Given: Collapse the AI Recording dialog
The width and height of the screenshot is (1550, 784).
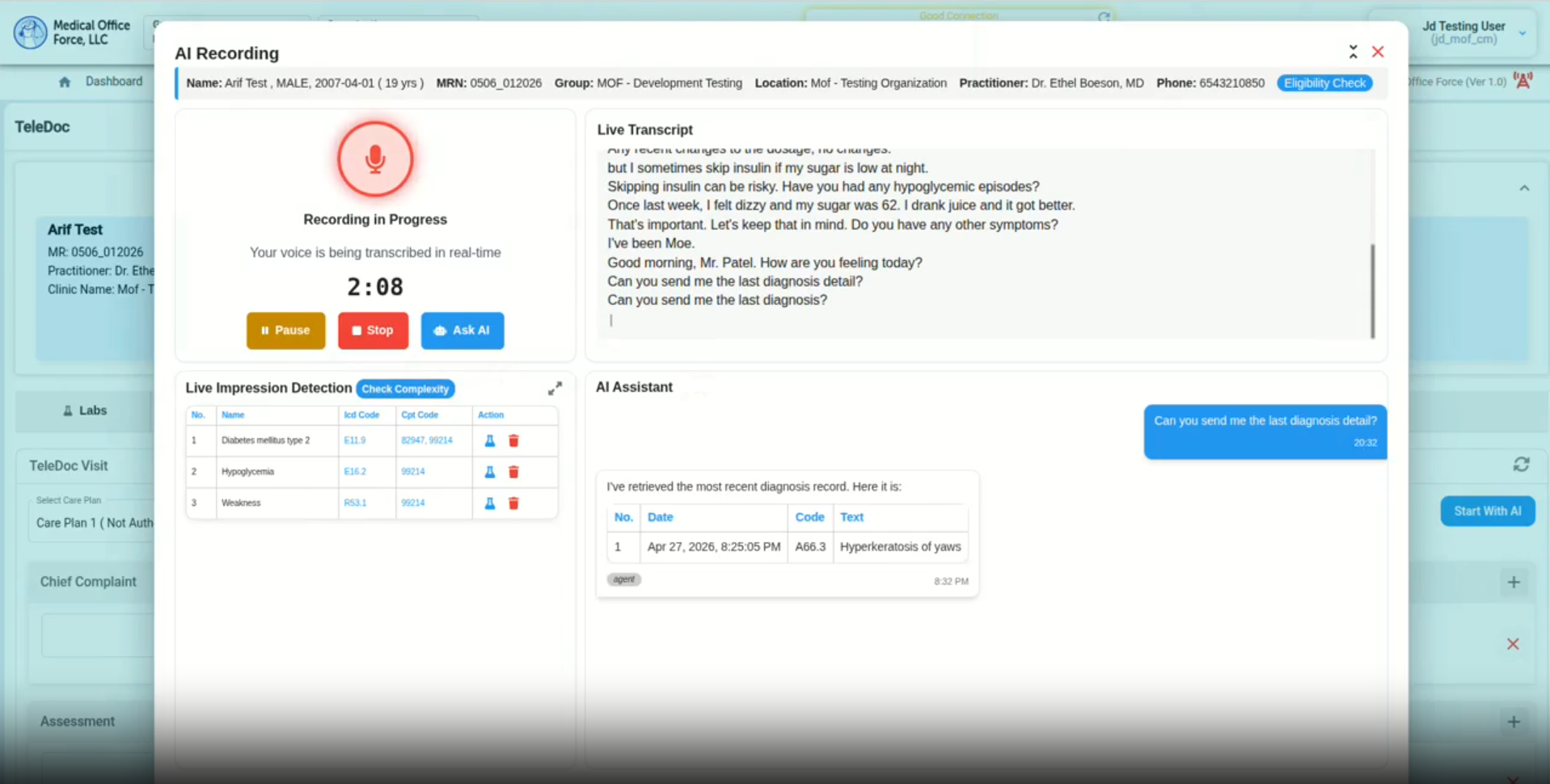Looking at the screenshot, I should pyautogui.click(x=1353, y=52).
